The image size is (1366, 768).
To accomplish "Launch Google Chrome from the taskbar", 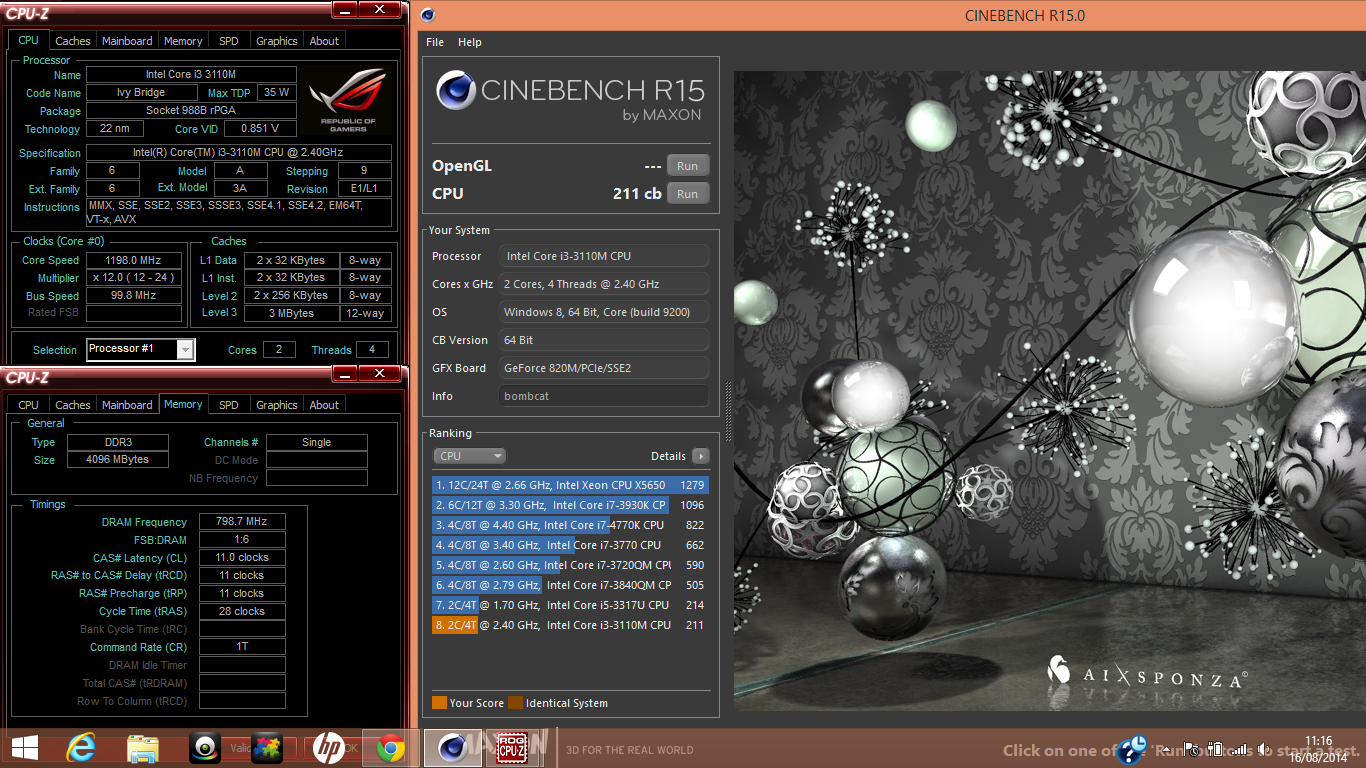I will (x=391, y=747).
